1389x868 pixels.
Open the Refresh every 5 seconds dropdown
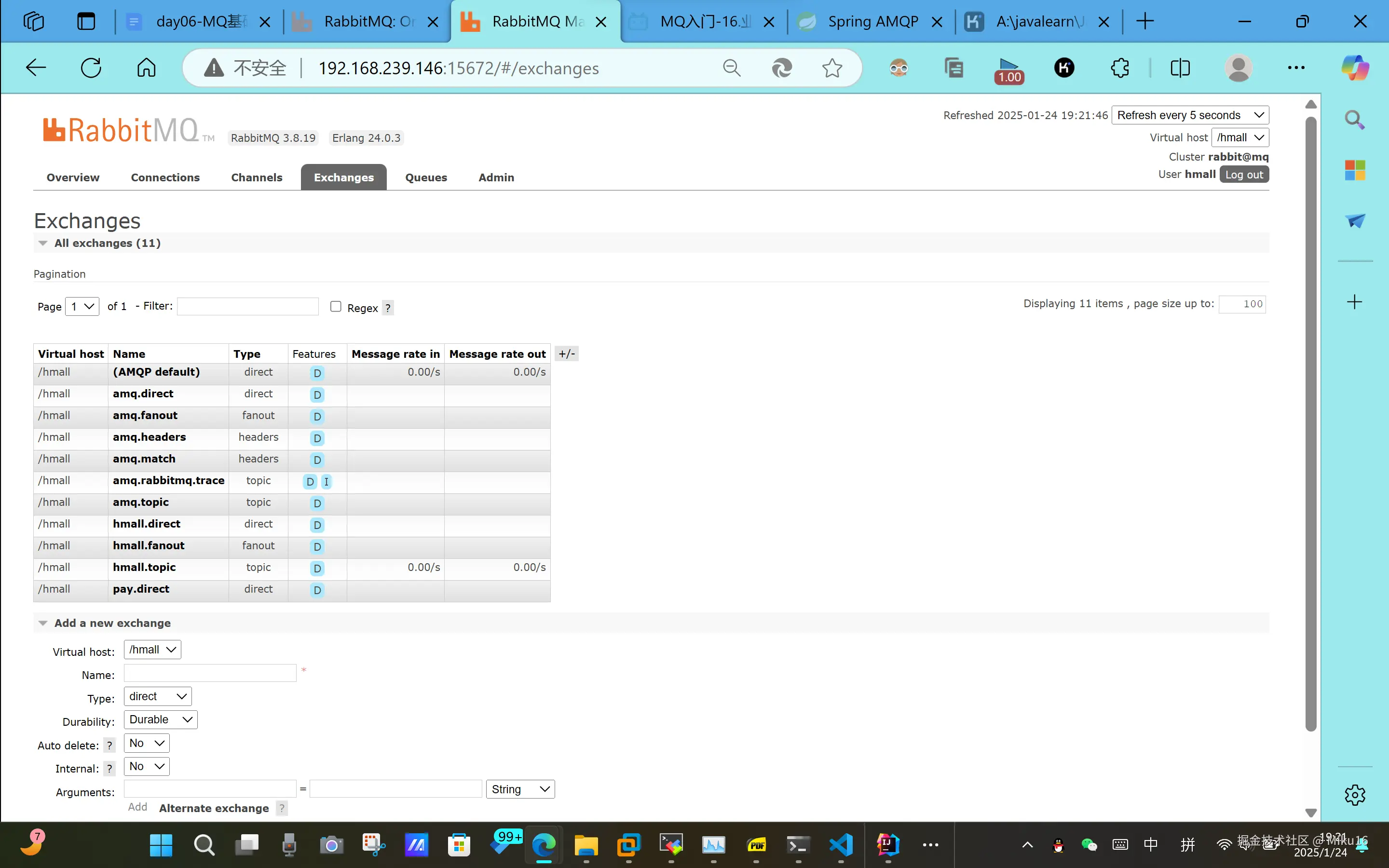coord(1190,115)
